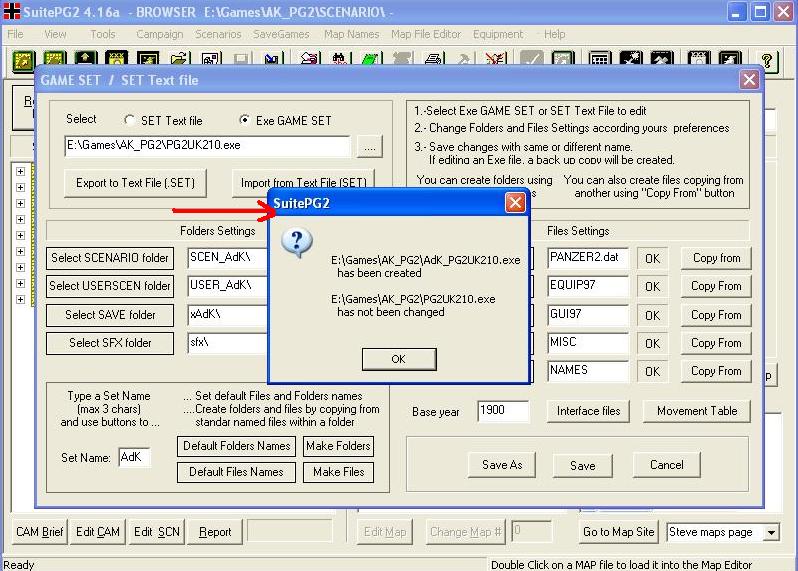Screen dimensions: 798x571
Task: Click the table grid toolbar icon
Action: tap(600, 61)
